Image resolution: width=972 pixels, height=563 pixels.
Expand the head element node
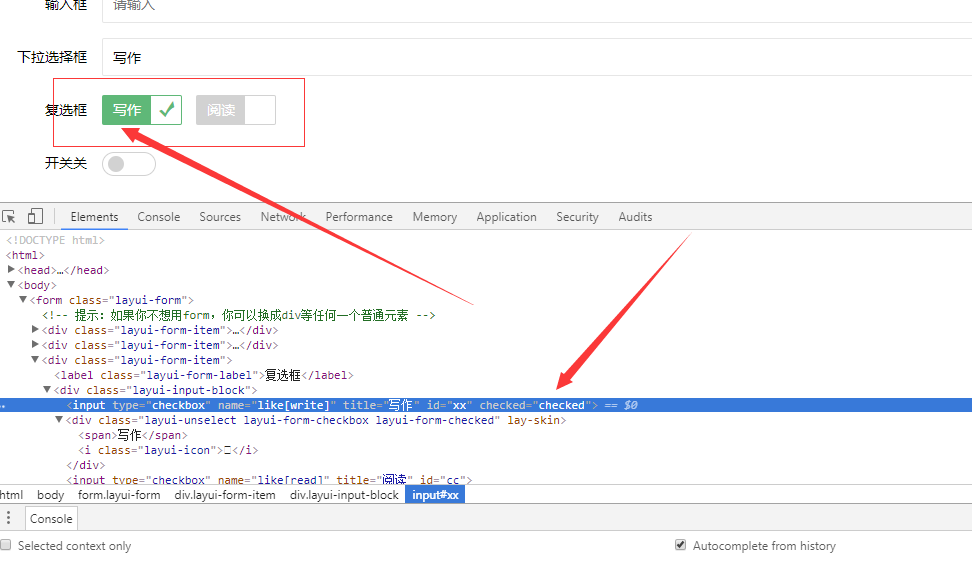11,270
